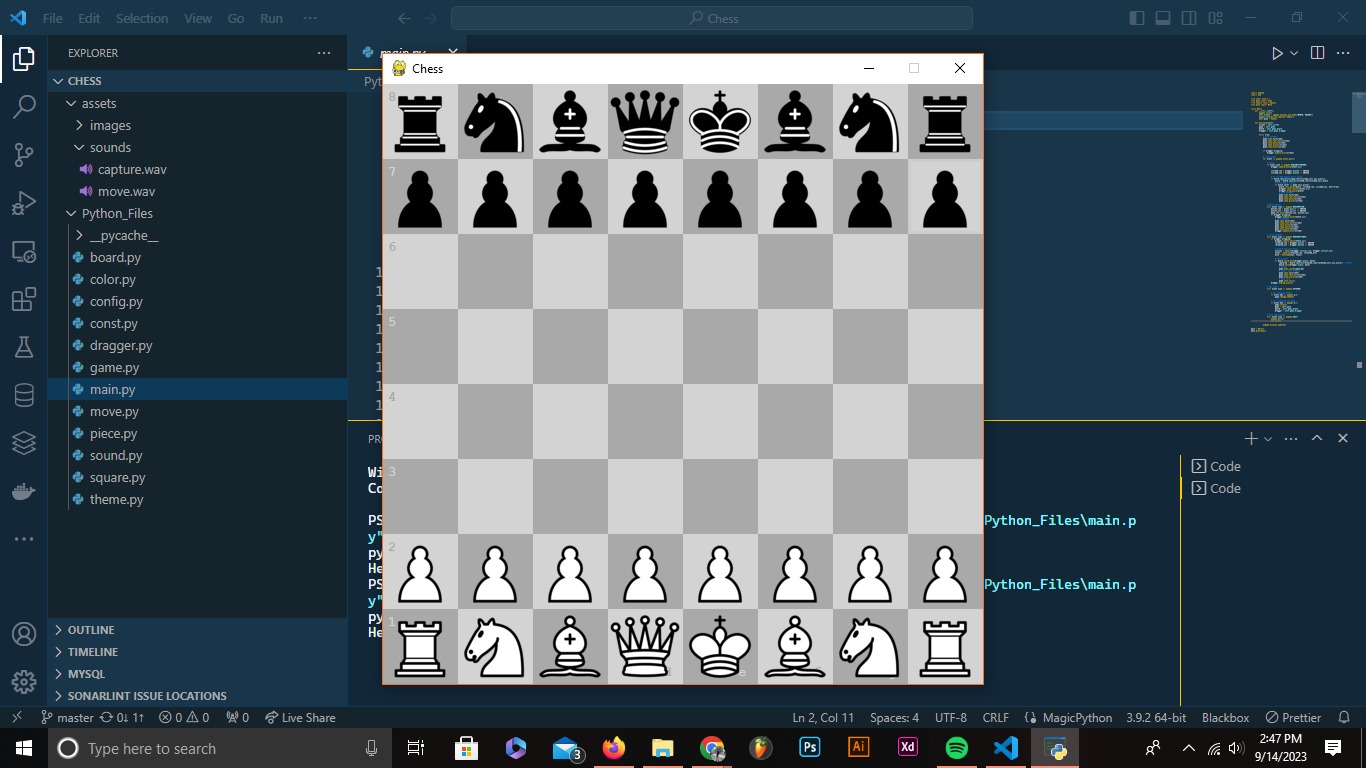The width and height of the screenshot is (1366, 768).
Task: Open Firefox from the taskbar
Action: (613, 748)
